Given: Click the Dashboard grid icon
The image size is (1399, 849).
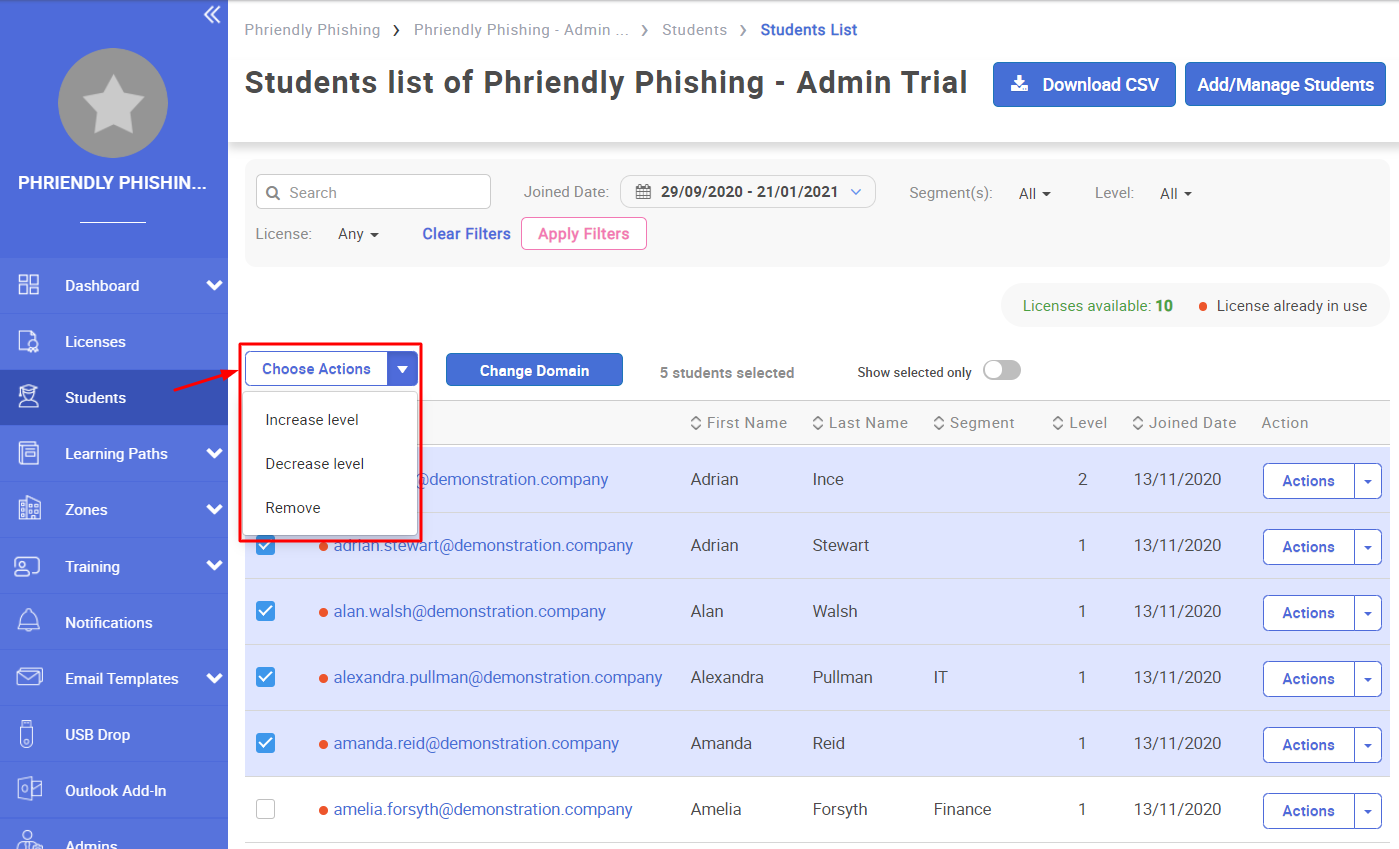Looking at the screenshot, I should pos(29,285).
